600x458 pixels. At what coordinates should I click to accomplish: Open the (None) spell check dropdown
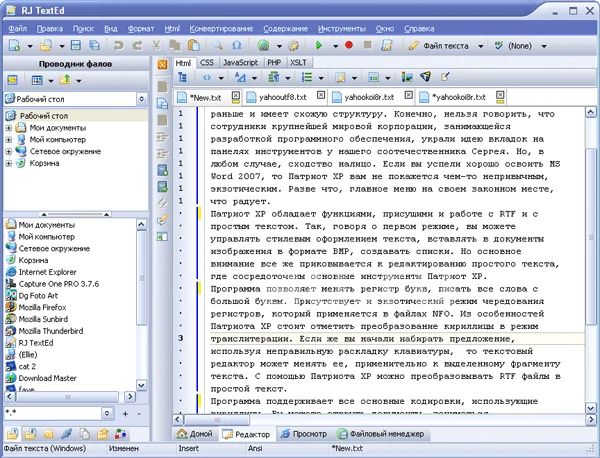point(544,46)
